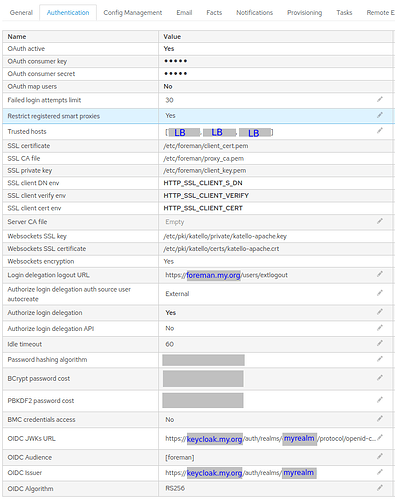The image size is (395, 499).
Task: Edit OIDC Algorithm with the pencil icon
Action: tap(380, 488)
